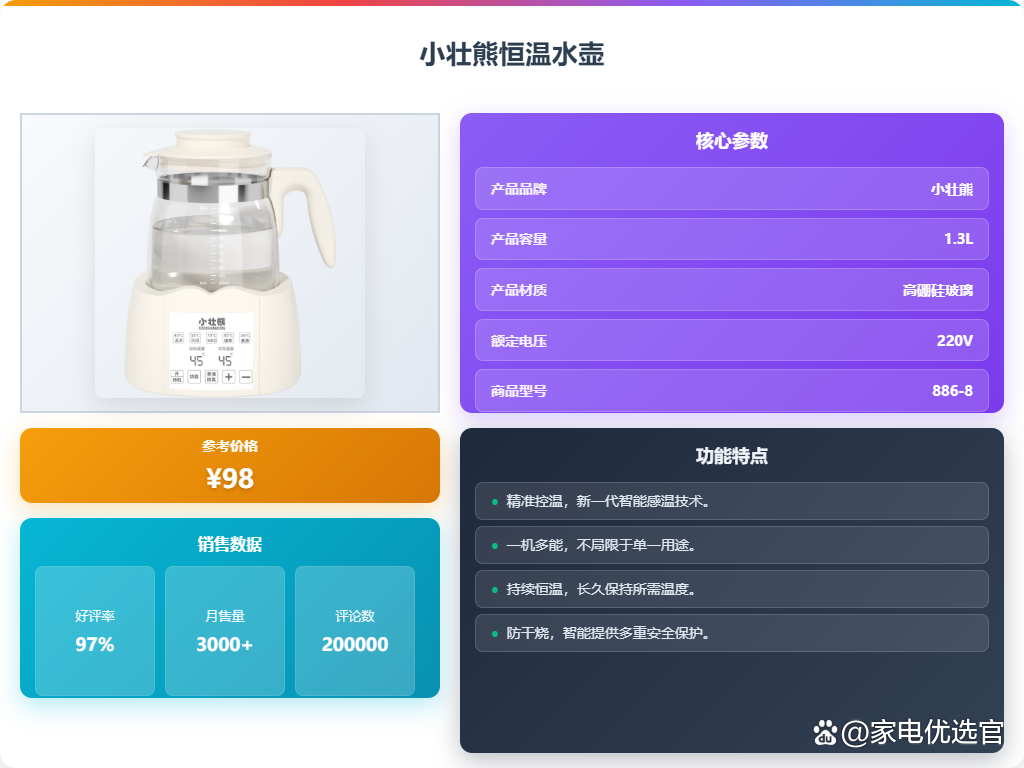Click the 小壮熊恒温水壶 page title
The image size is (1024, 768).
tap(512, 54)
